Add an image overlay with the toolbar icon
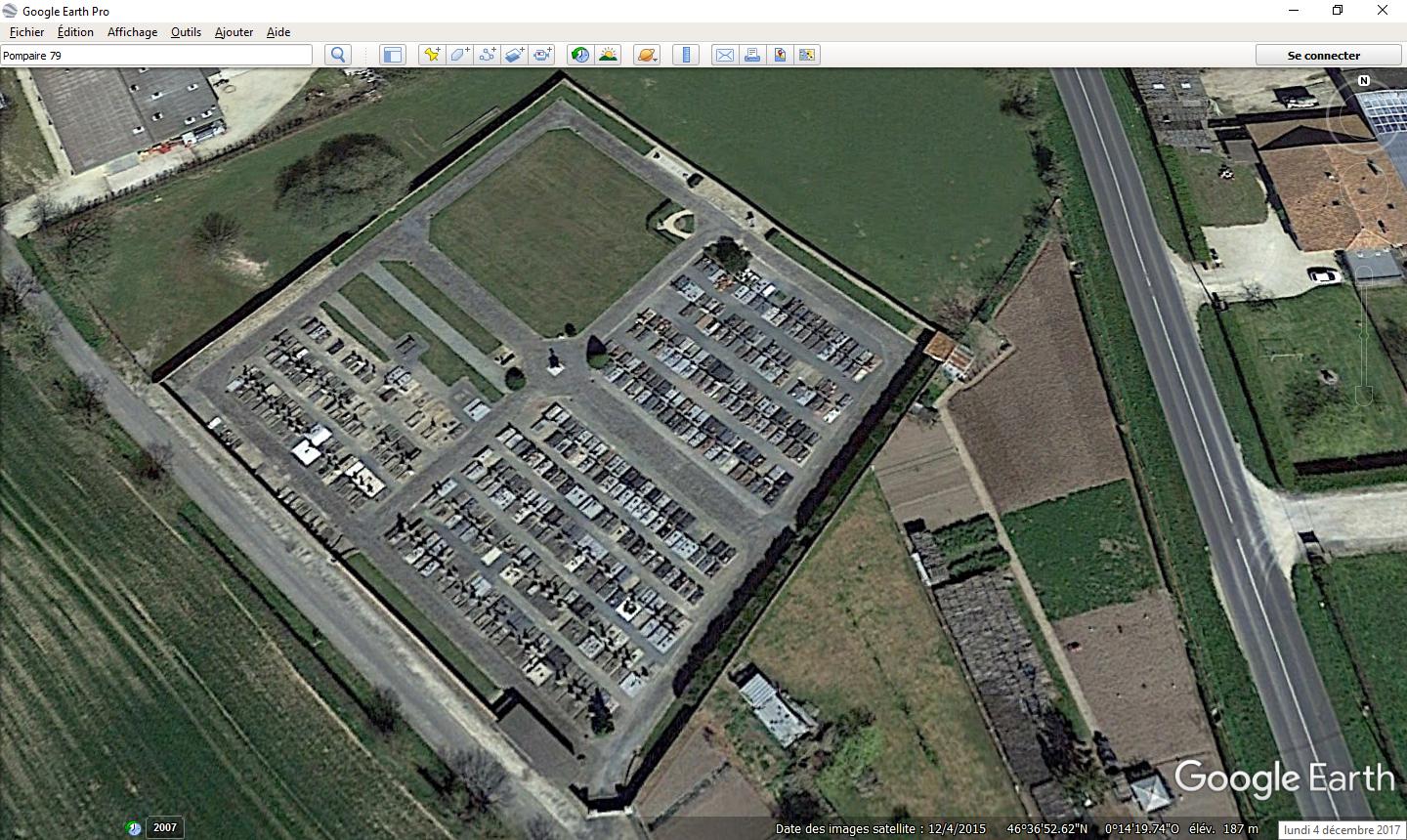1407x840 pixels. click(x=515, y=55)
